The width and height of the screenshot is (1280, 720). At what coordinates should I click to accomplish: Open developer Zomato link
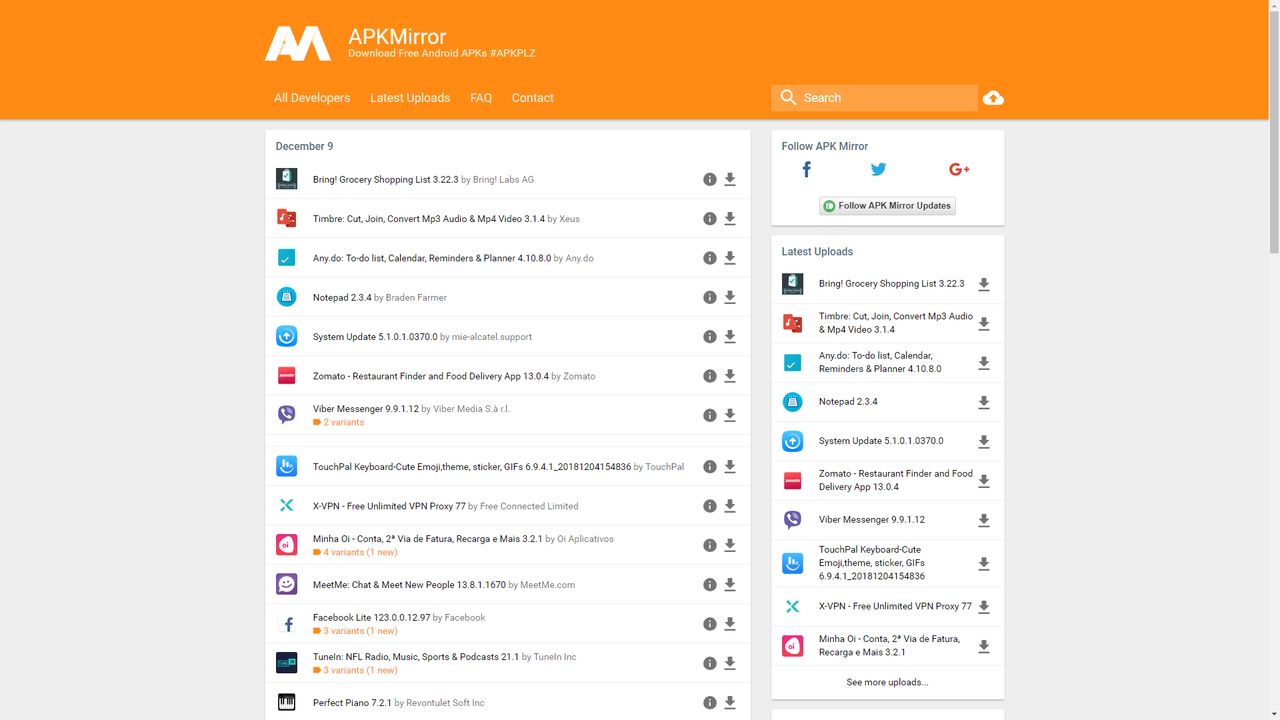point(579,376)
